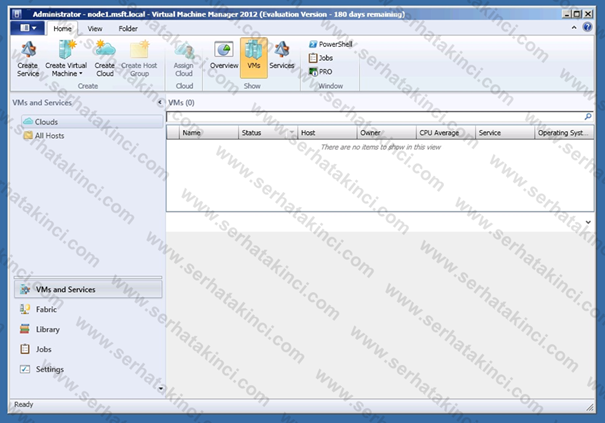Click the window system menu icon
Viewport: 605px width, 423px height.
[17, 14]
